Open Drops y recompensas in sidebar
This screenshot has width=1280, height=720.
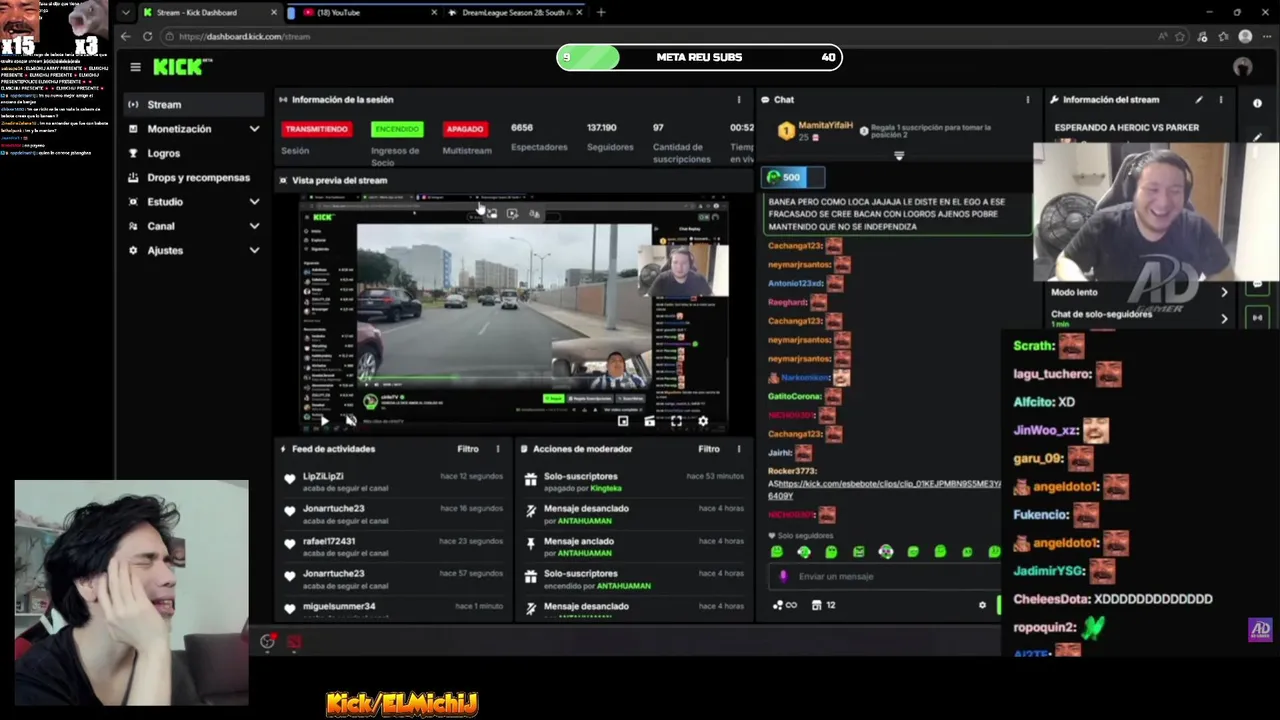pos(194,177)
